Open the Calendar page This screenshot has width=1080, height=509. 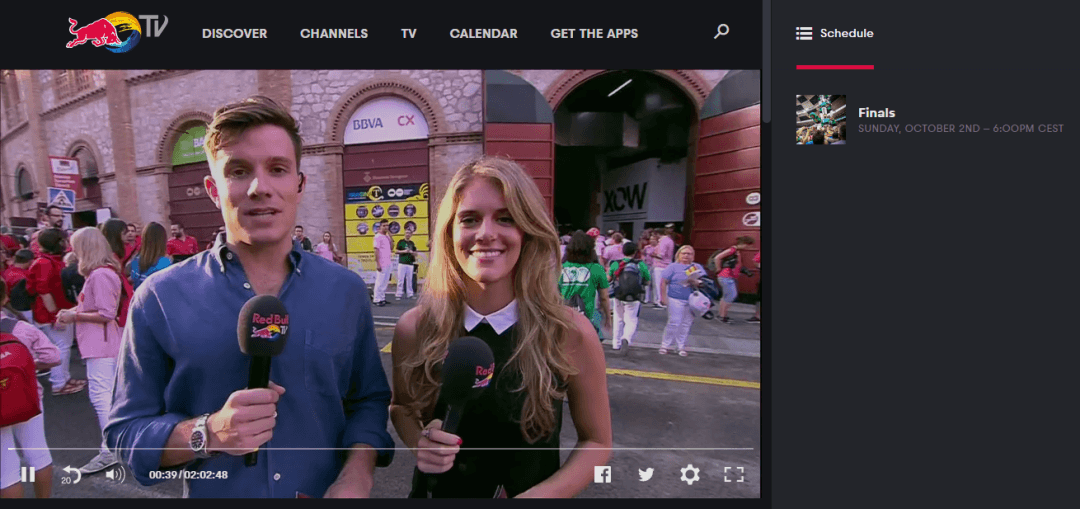484,34
